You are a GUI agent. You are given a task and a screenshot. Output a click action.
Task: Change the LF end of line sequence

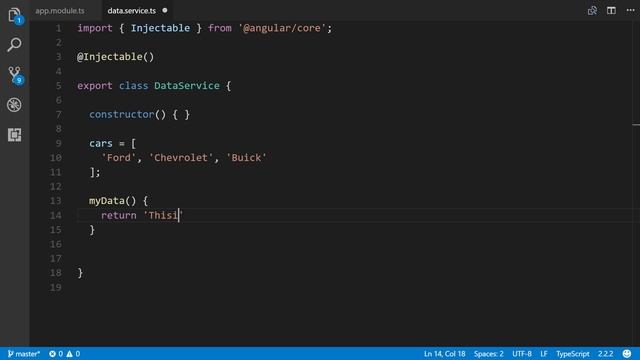coord(544,354)
